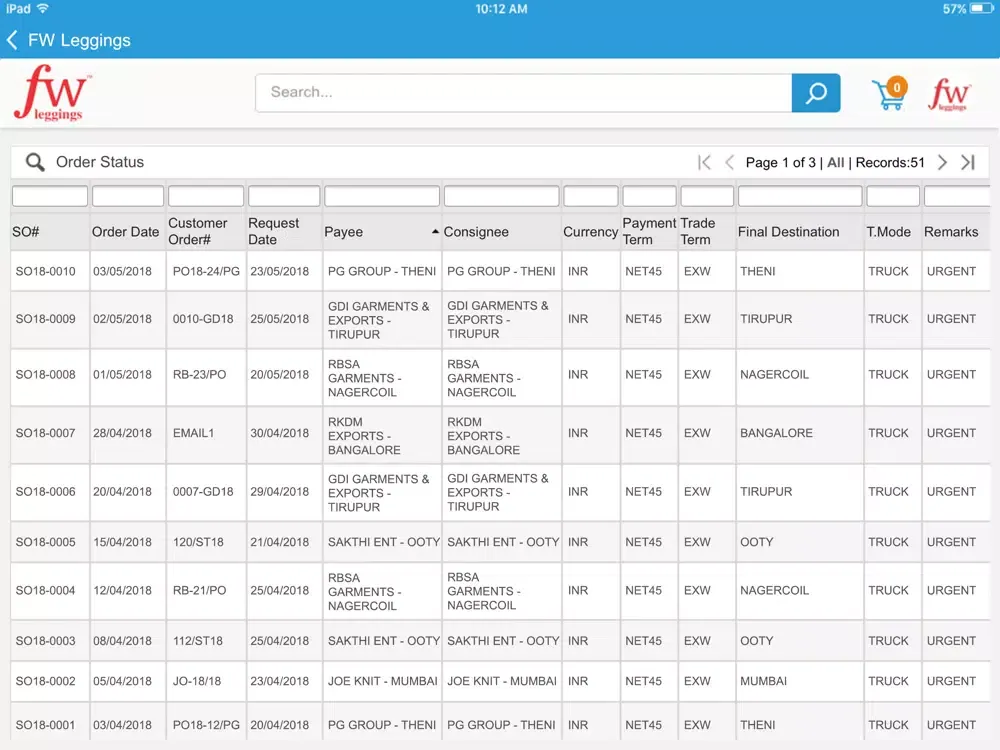Click the Currency filter box

[591, 196]
